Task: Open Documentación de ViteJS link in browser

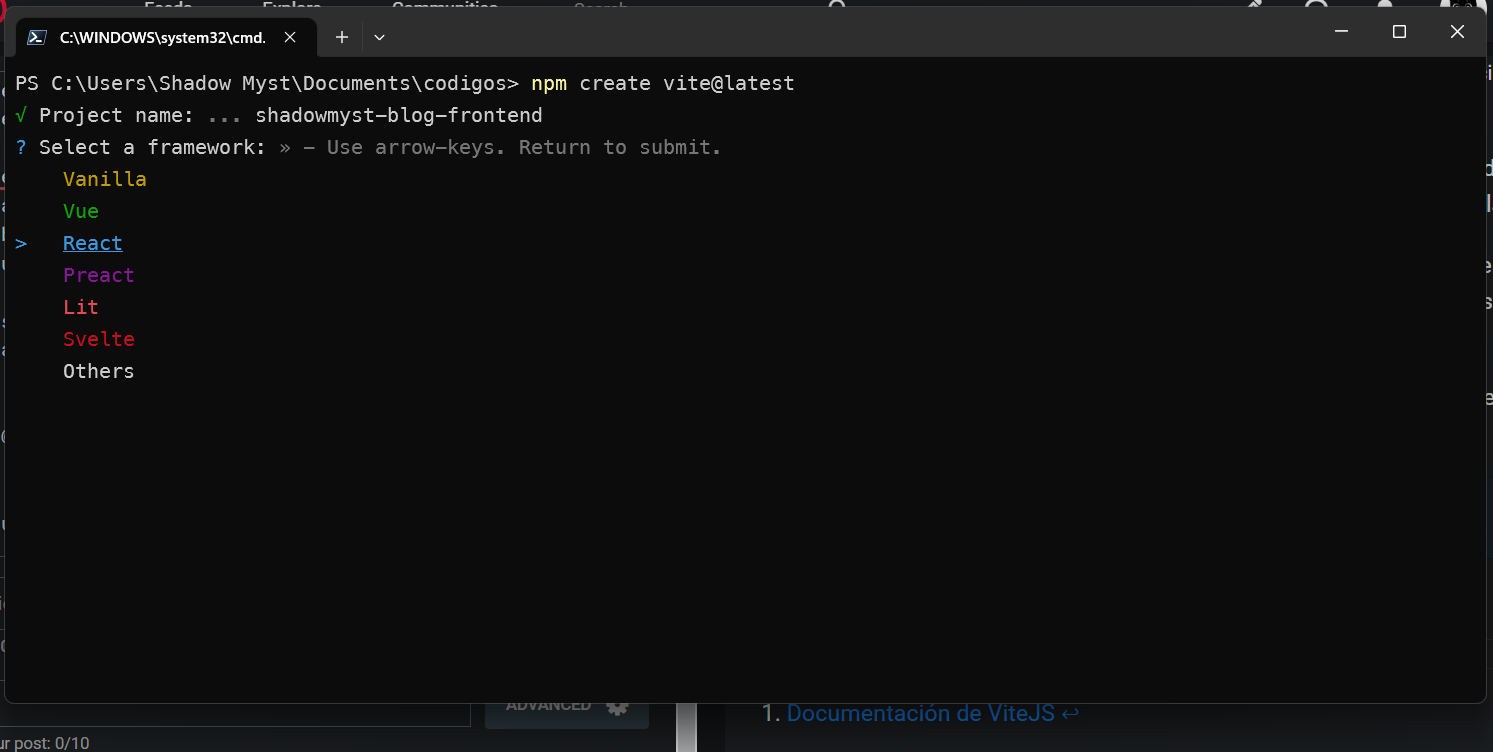Action: pyautogui.click(x=921, y=714)
